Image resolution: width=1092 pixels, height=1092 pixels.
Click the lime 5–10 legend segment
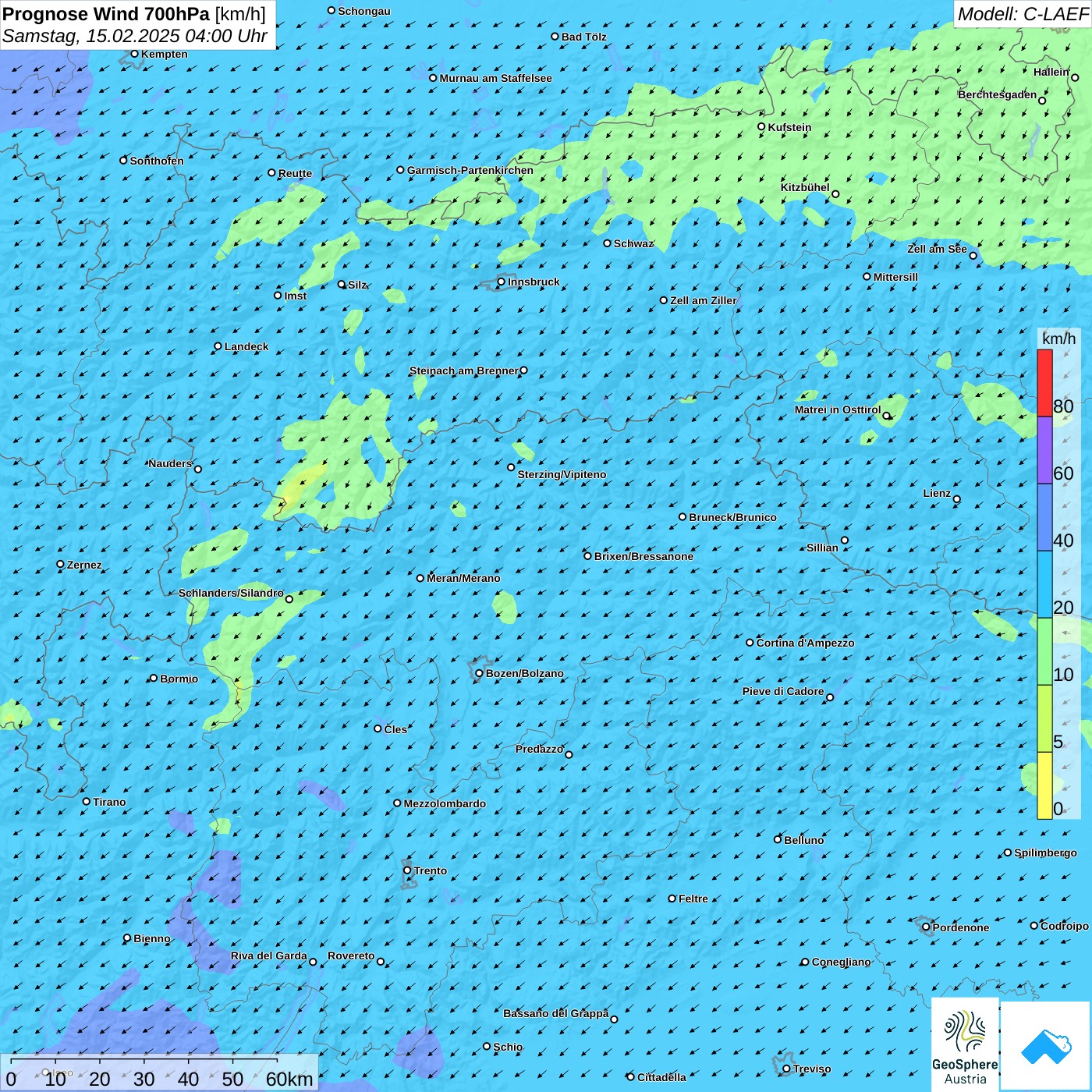click(1044, 719)
